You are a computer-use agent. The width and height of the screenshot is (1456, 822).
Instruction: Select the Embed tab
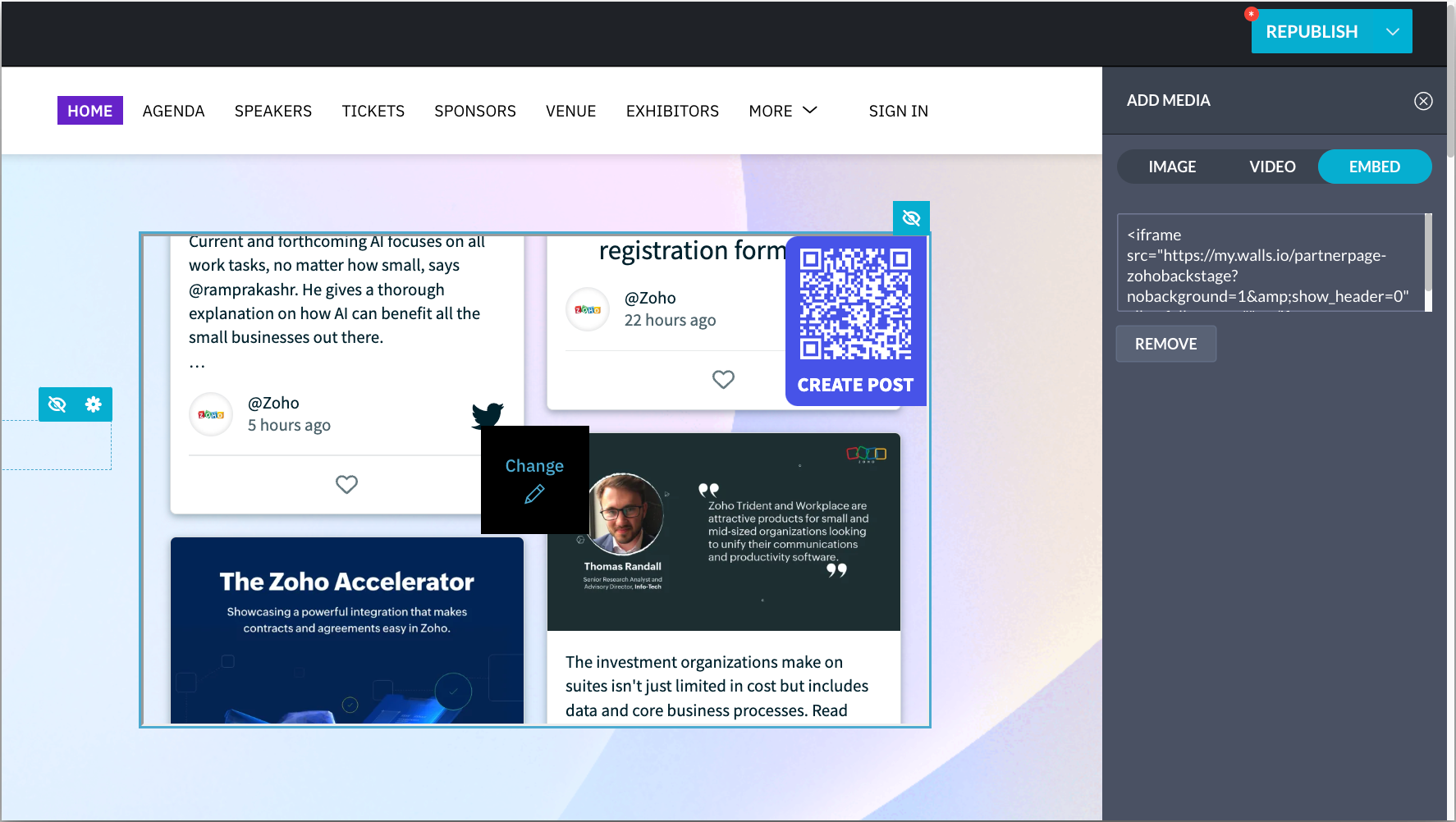coord(1375,167)
